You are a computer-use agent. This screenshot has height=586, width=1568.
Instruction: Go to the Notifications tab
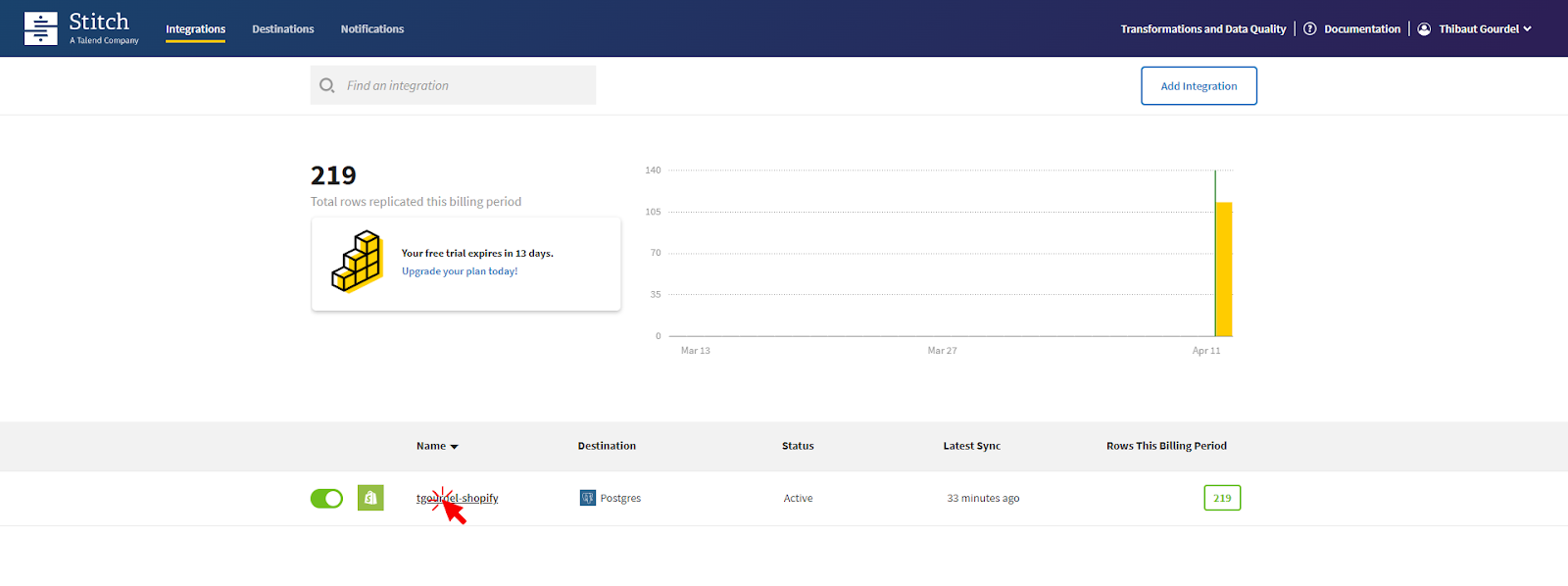point(371,29)
